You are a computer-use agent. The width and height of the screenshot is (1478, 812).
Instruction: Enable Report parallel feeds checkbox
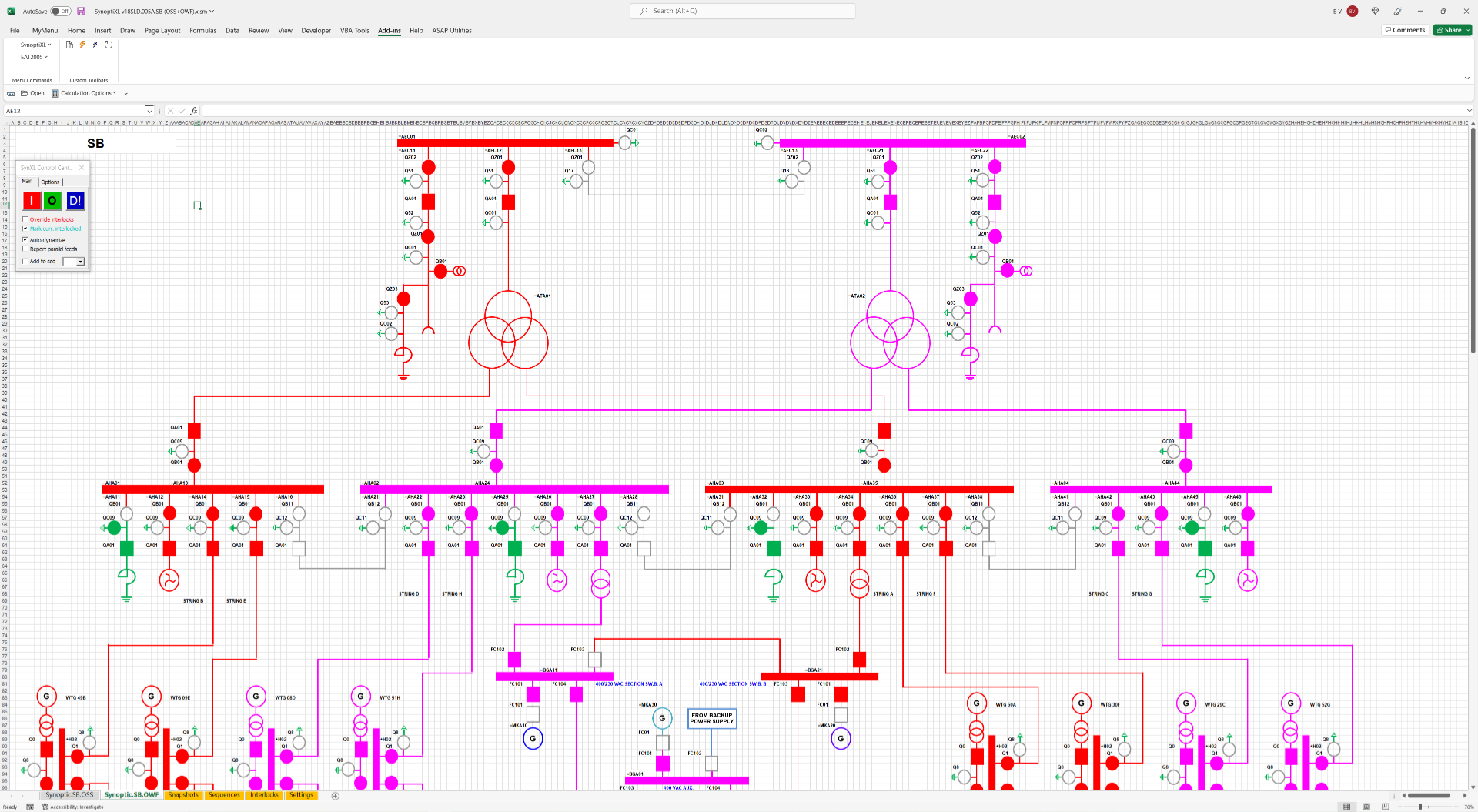[25, 249]
